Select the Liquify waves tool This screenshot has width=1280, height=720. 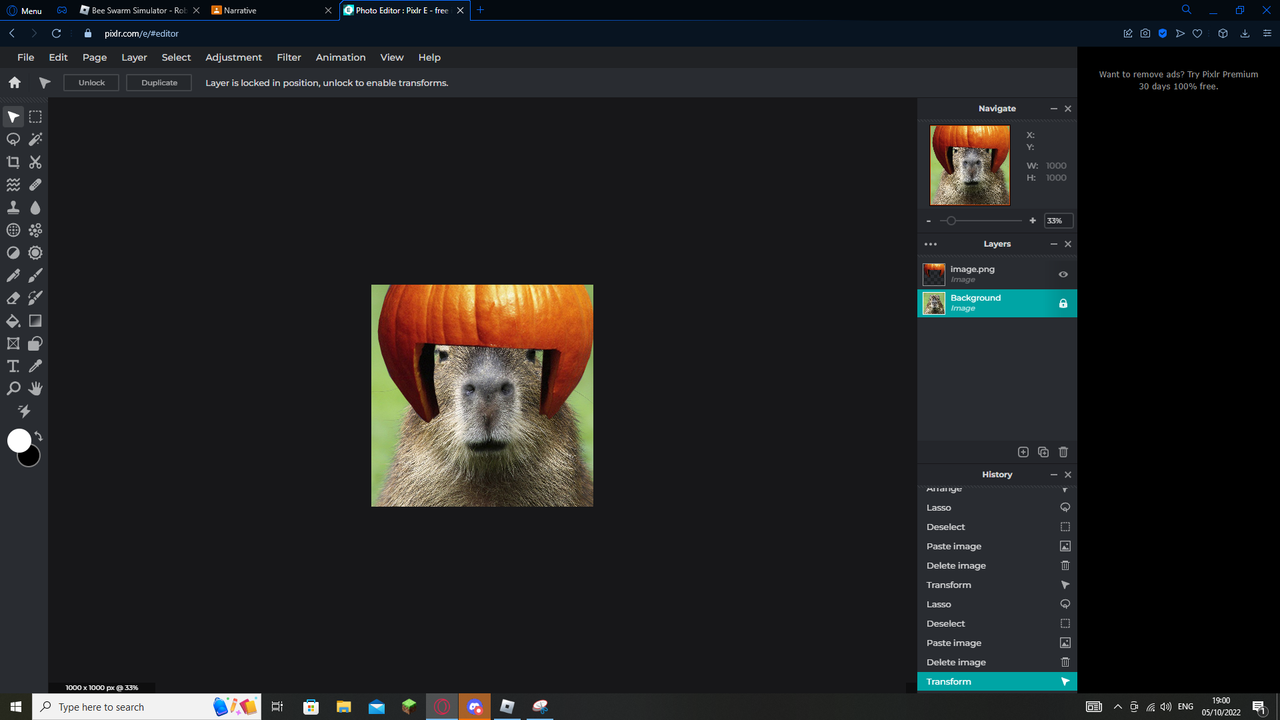tap(13, 185)
